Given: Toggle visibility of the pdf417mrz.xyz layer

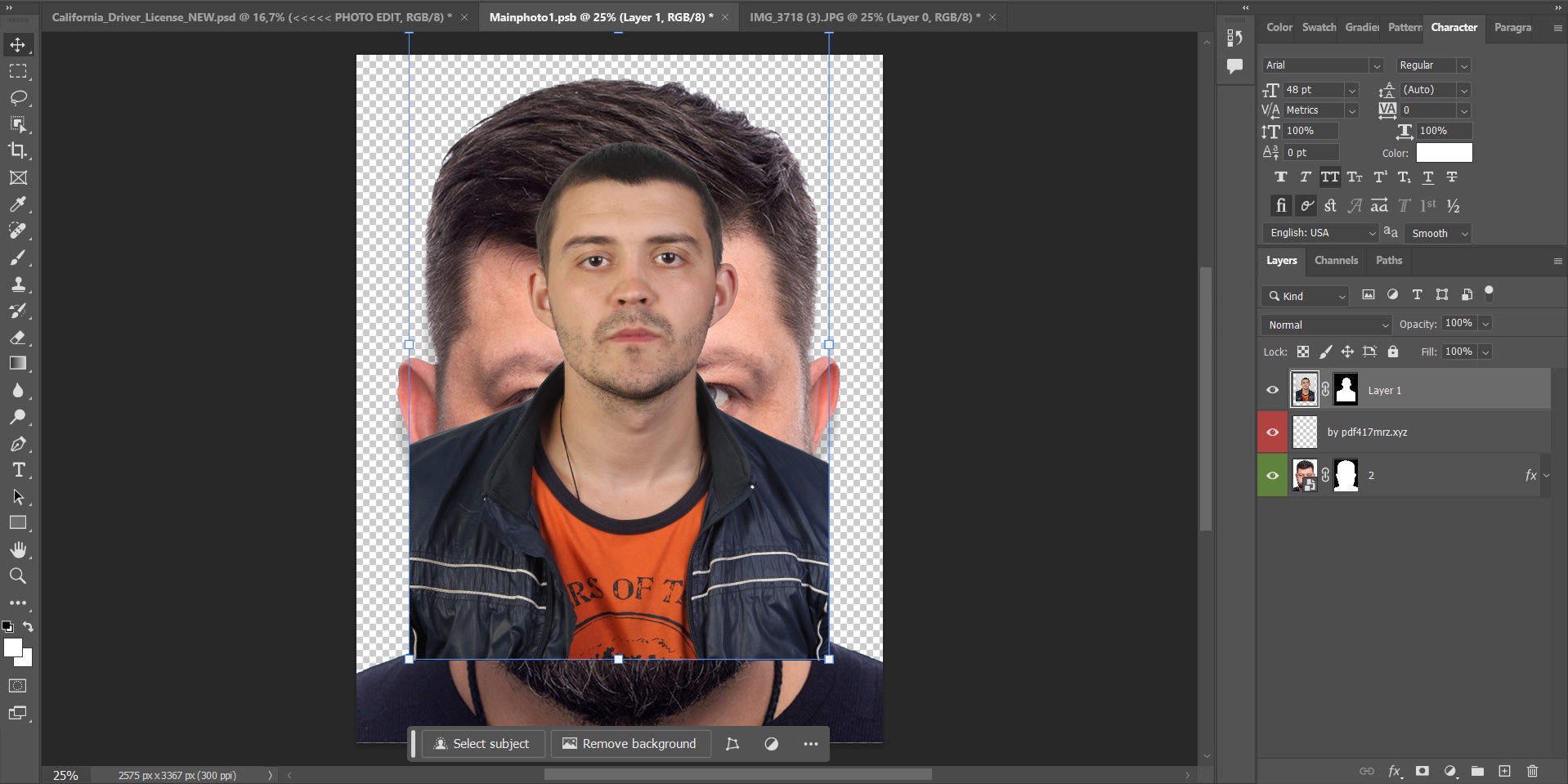Looking at the screenshot, I should click(1272, 432).
